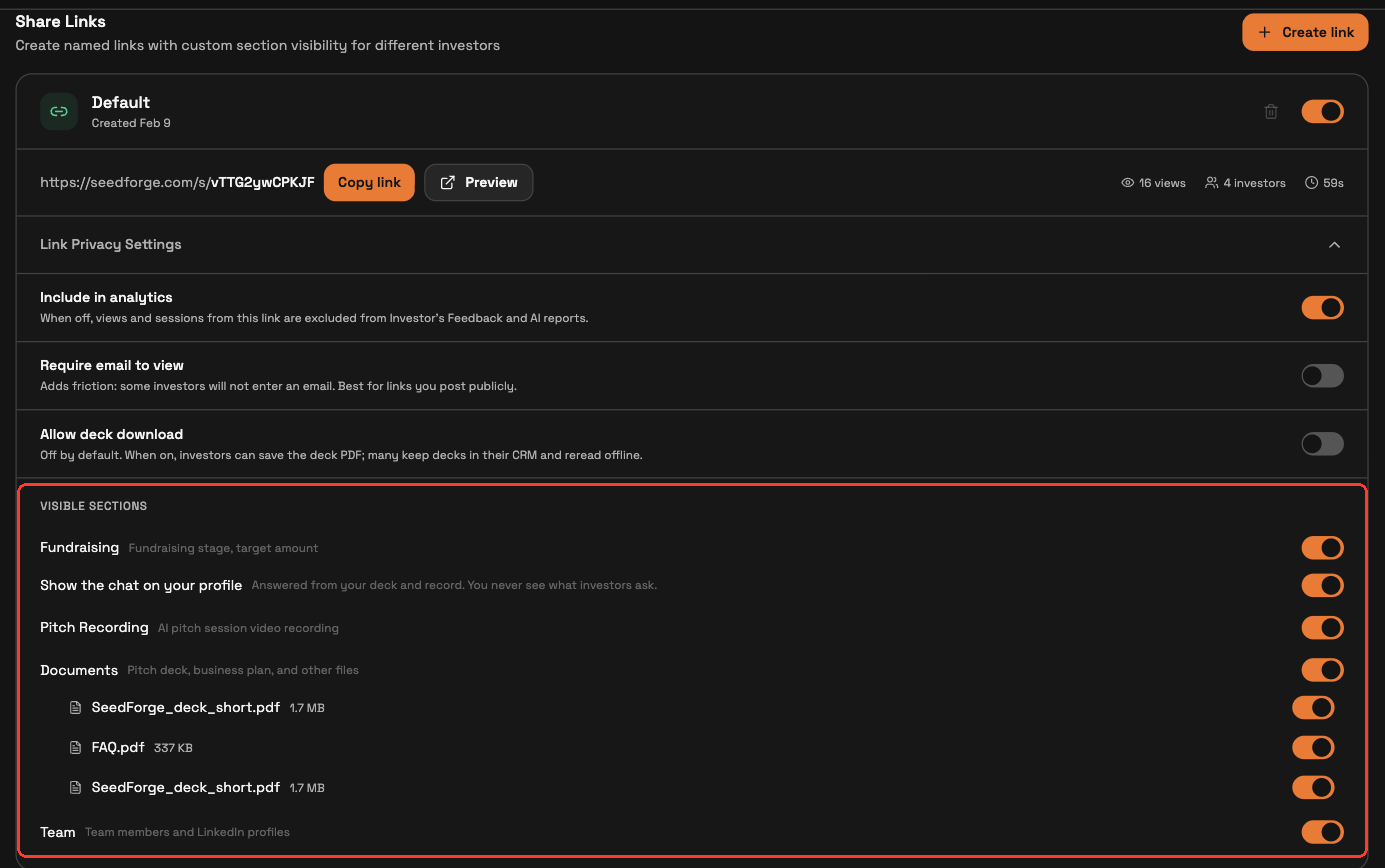1385x868 pixels.
Task: Click the 'Created Feb 9' text
Action: pos(131,123)
